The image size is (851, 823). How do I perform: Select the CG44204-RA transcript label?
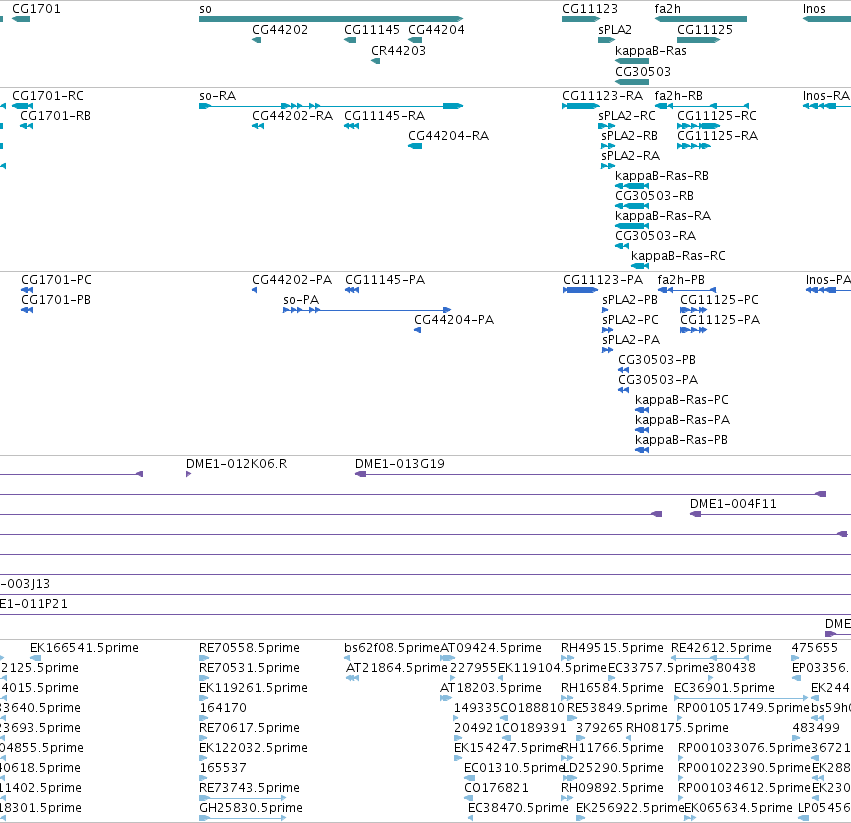(x=448, y=136)
